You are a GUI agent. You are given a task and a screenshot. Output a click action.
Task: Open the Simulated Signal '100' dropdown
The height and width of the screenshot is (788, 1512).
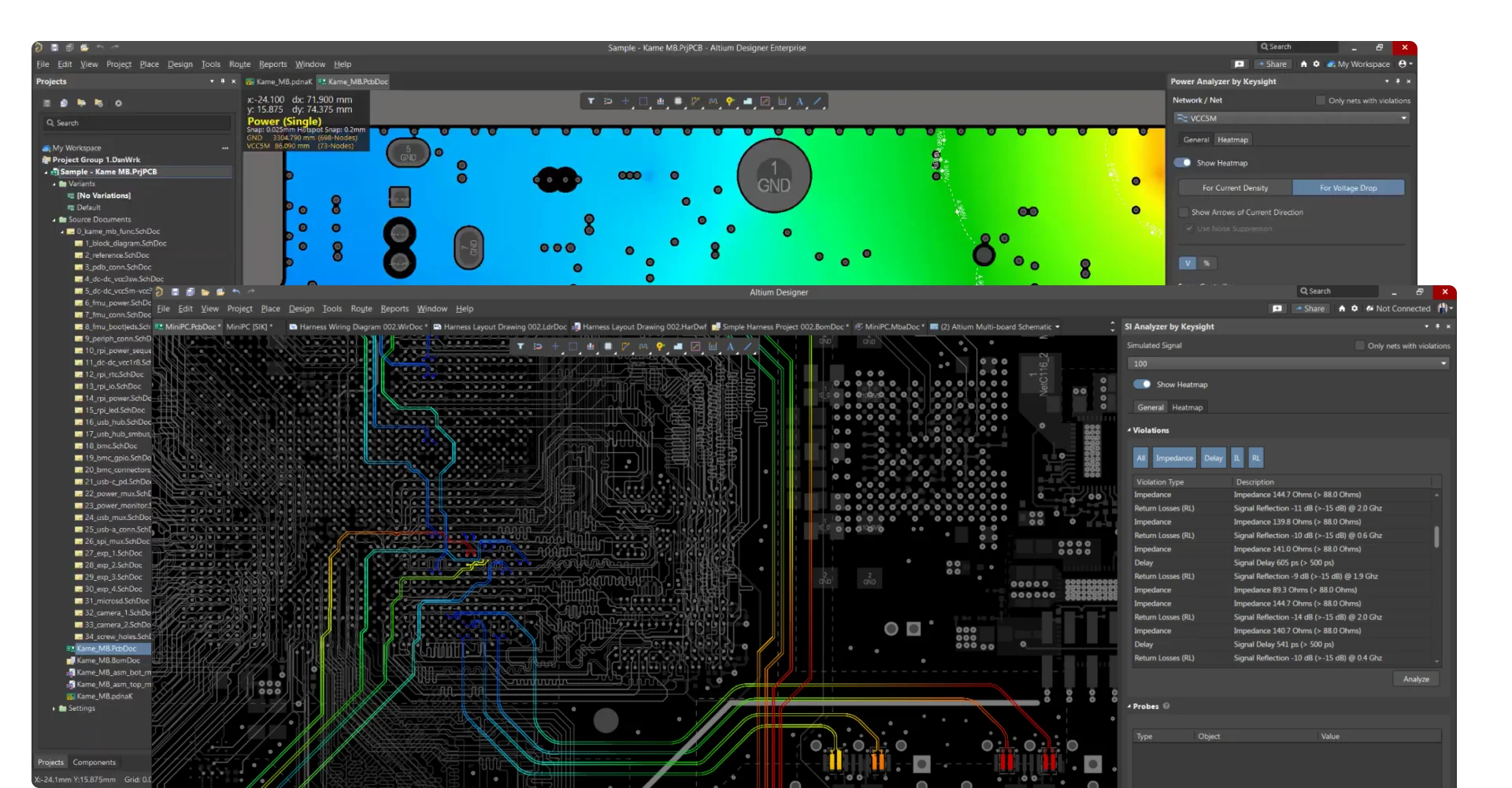pos(1288,363)
